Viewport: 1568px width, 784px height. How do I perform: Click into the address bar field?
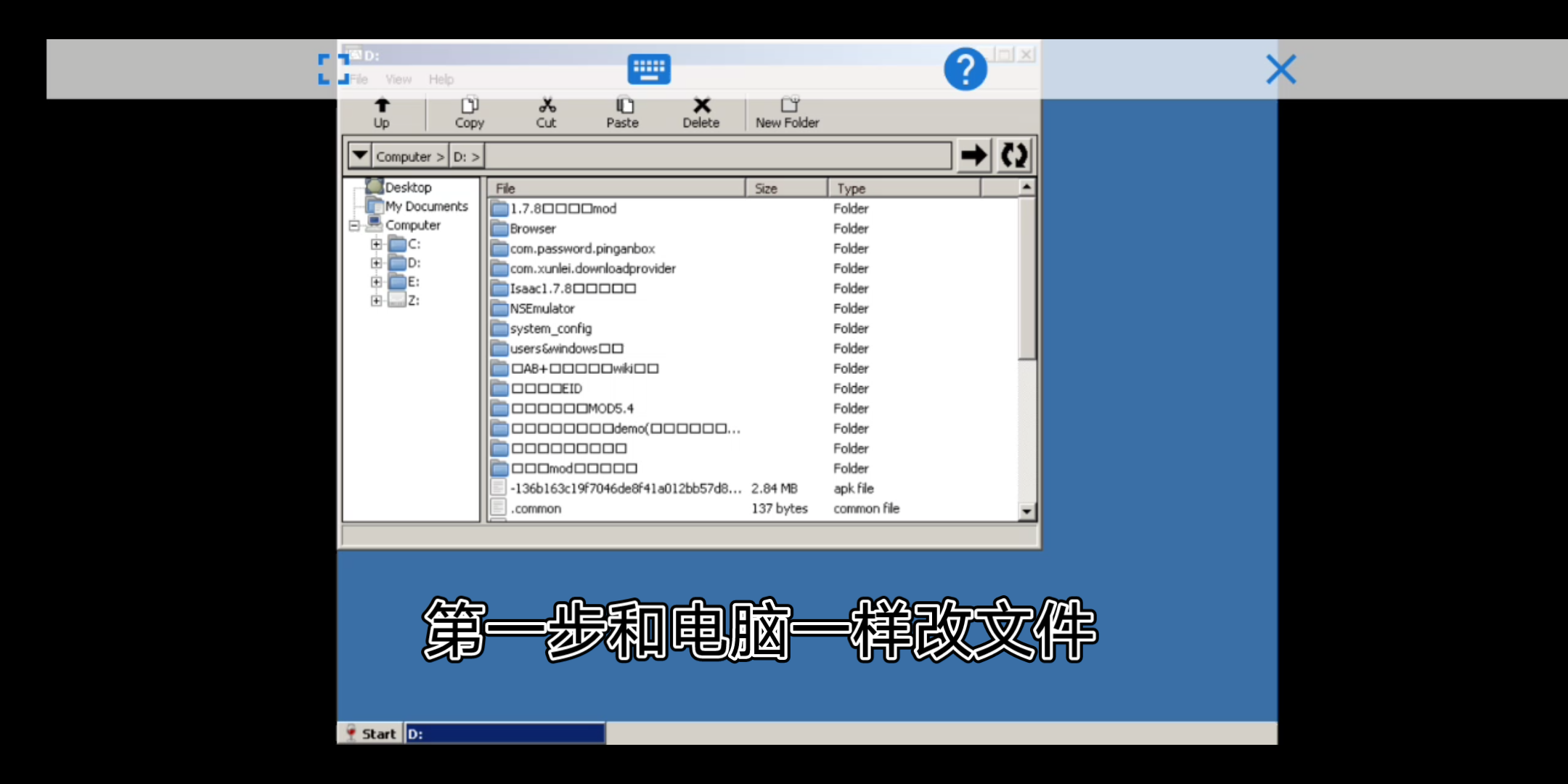[717, 156]
